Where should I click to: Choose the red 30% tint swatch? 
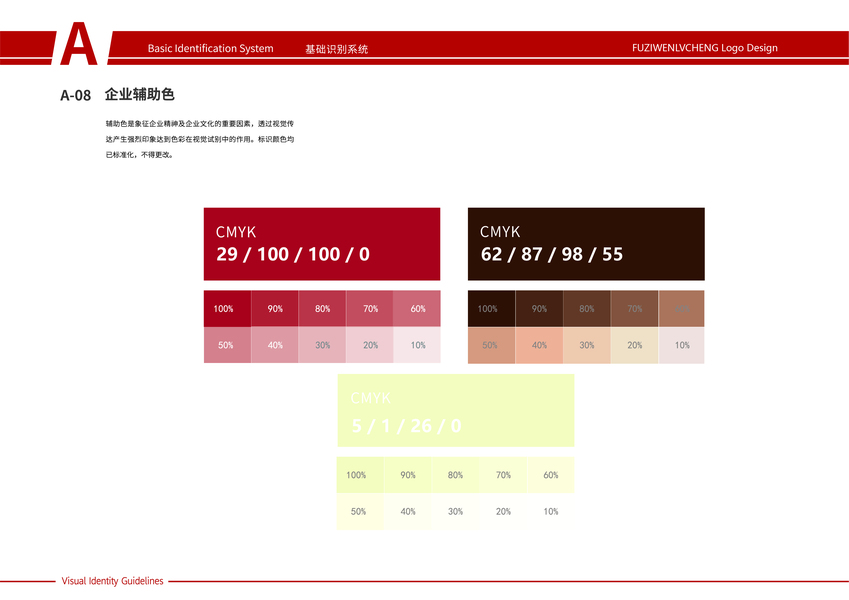(322, 345)
